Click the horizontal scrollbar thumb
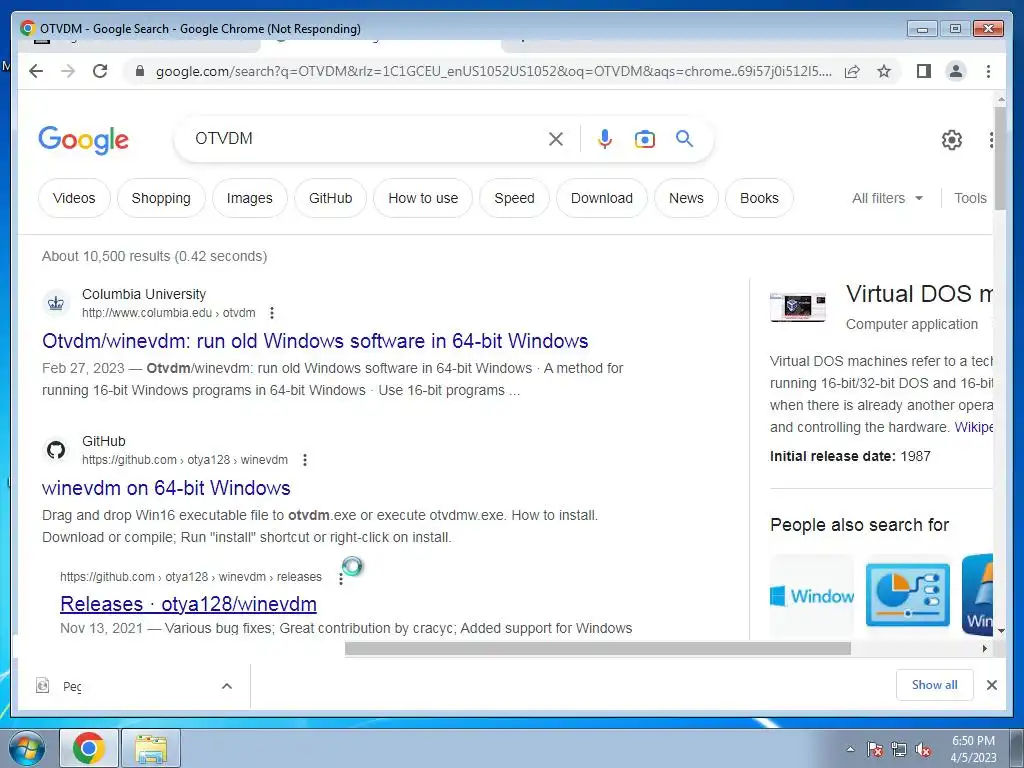The width and height of the screenshot is (1024, 768). pos(598,648)
